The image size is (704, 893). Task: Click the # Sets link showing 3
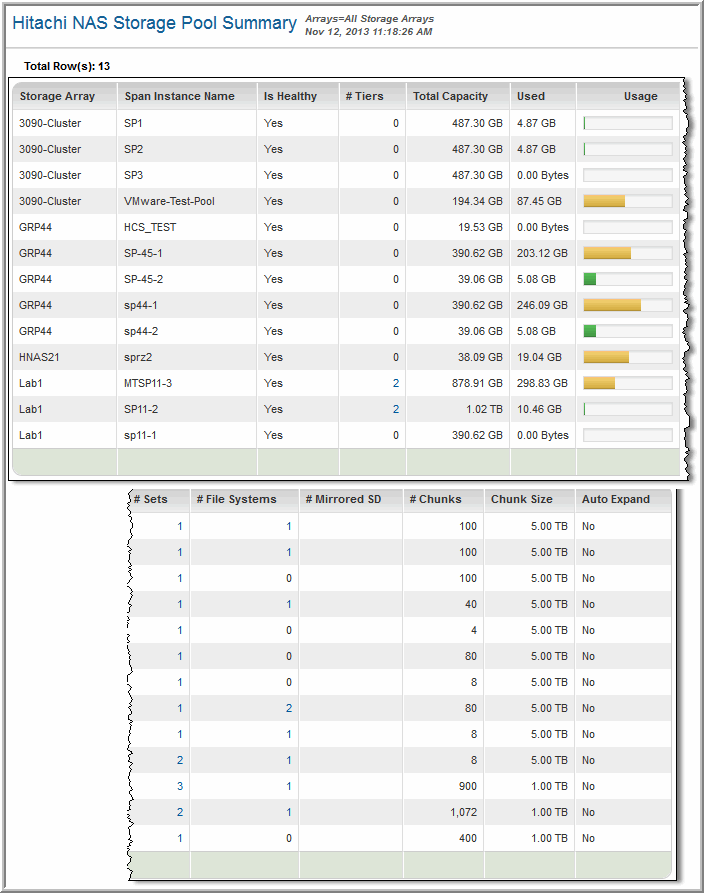point(180,786)
